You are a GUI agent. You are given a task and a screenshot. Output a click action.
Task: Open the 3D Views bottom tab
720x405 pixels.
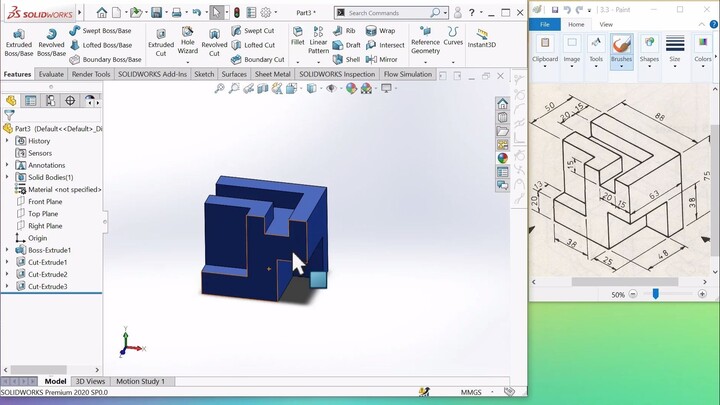pyautogui.click(x=90, y=381)
